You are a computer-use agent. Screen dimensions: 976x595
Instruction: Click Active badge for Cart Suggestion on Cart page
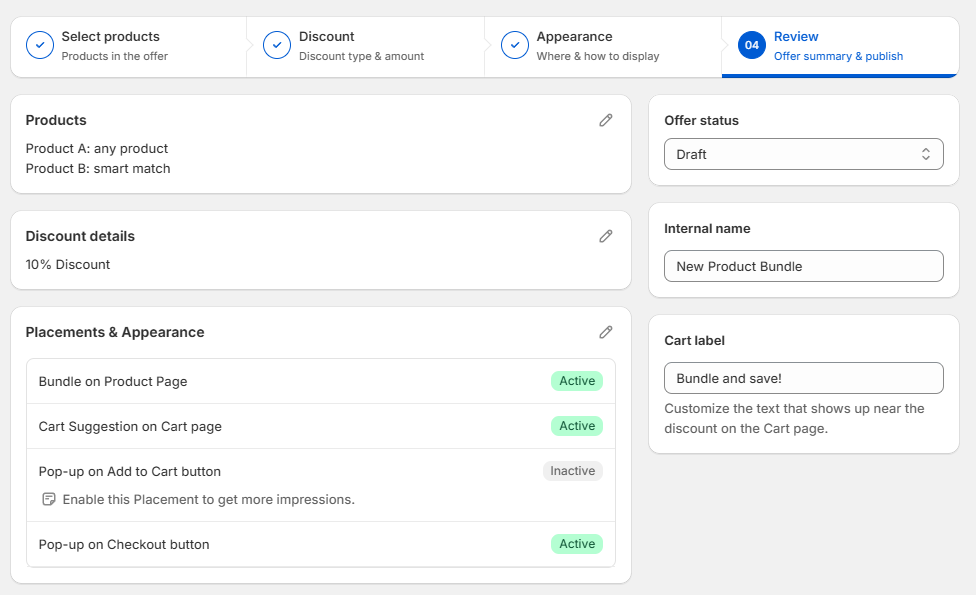(577, 426)
